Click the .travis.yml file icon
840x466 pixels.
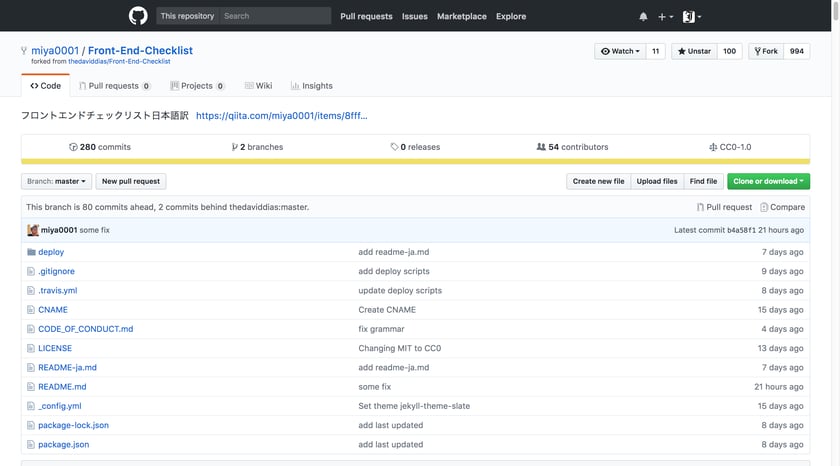pos(31,290)
